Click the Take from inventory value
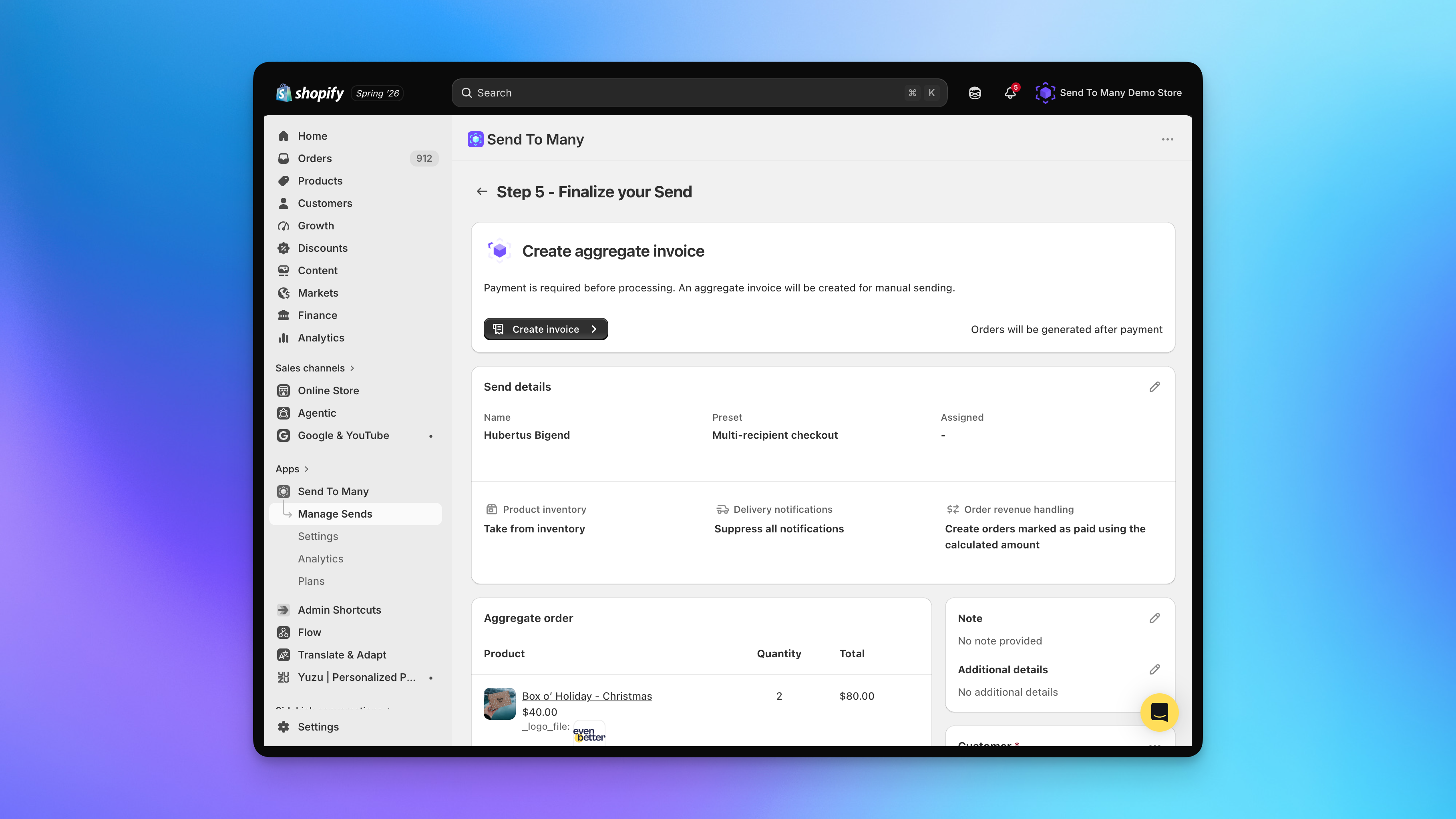The width and height of the screenshot is (1456, 819). tap(534, 529)
